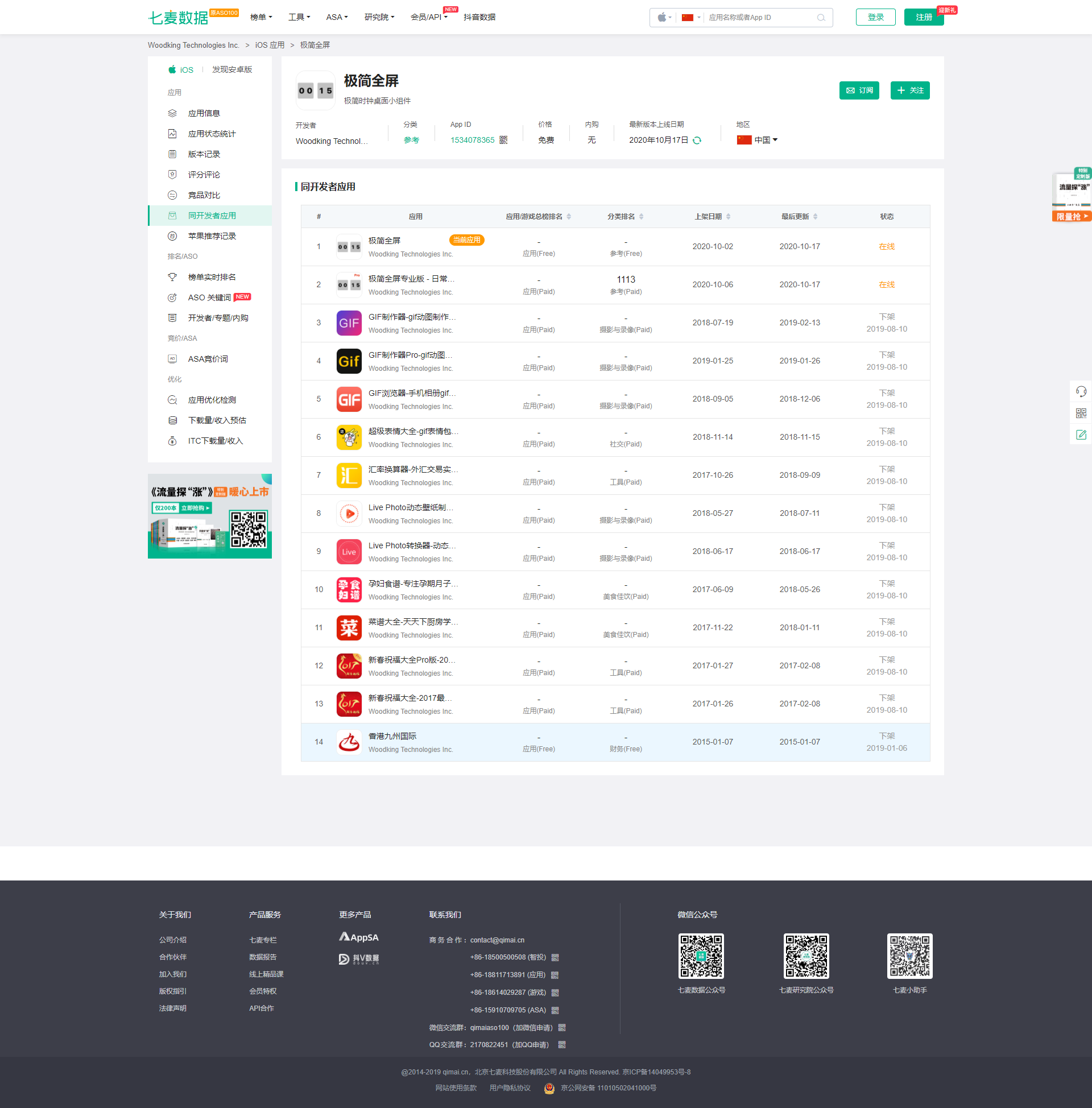Open 评分评论 in the sidebar
Screen dimensions: 1092x1108
(x=210, y=175)
